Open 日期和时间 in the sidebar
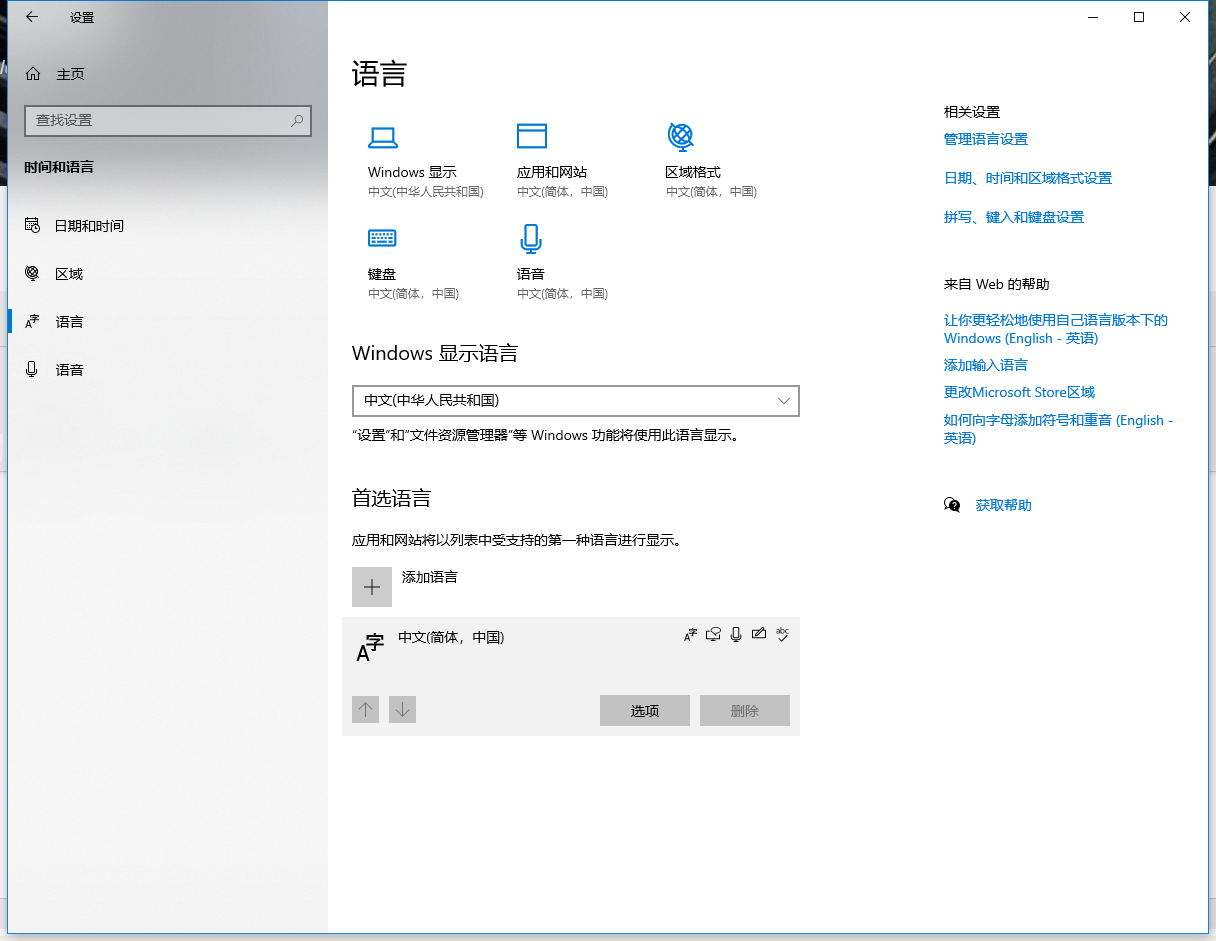Image resolution: width=1216 pixels, height=941 pixels. point(89,226)
